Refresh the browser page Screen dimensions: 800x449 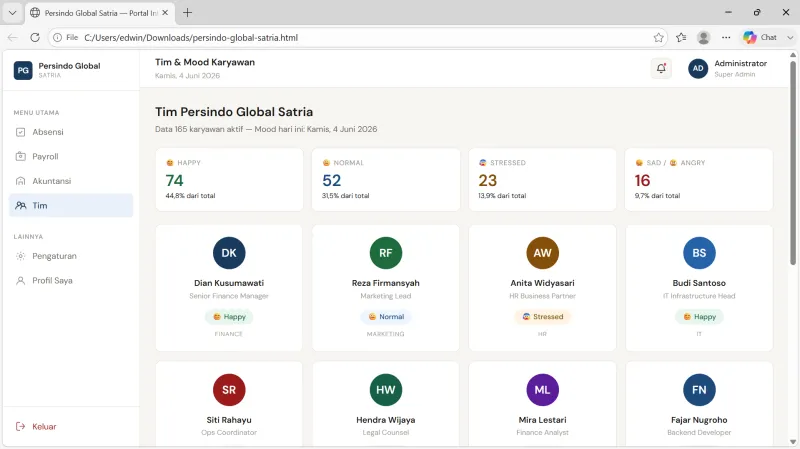click(35, 37)
